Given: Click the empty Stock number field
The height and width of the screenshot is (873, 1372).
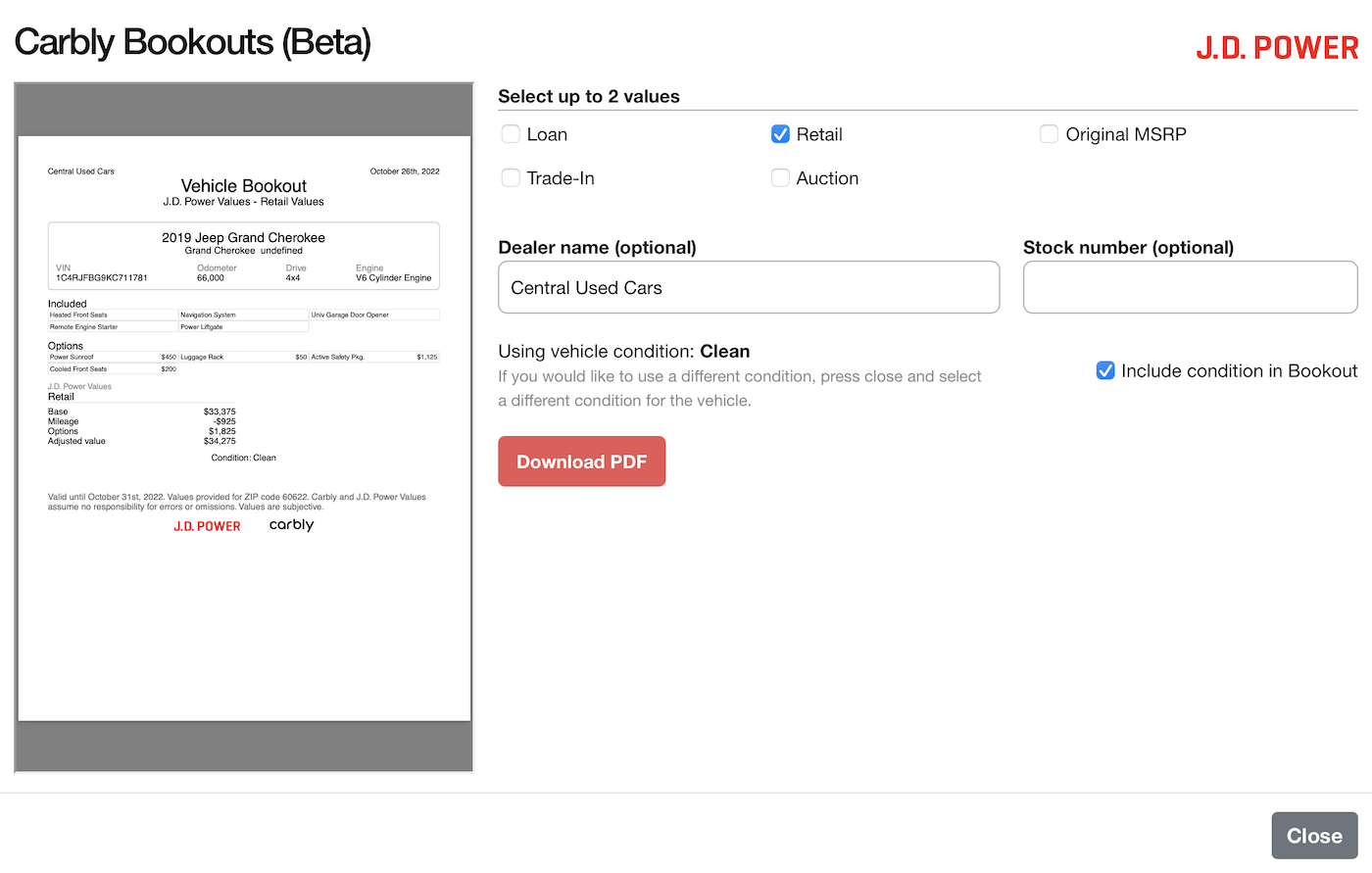Looking at the screenshot, I should 1189,286.
